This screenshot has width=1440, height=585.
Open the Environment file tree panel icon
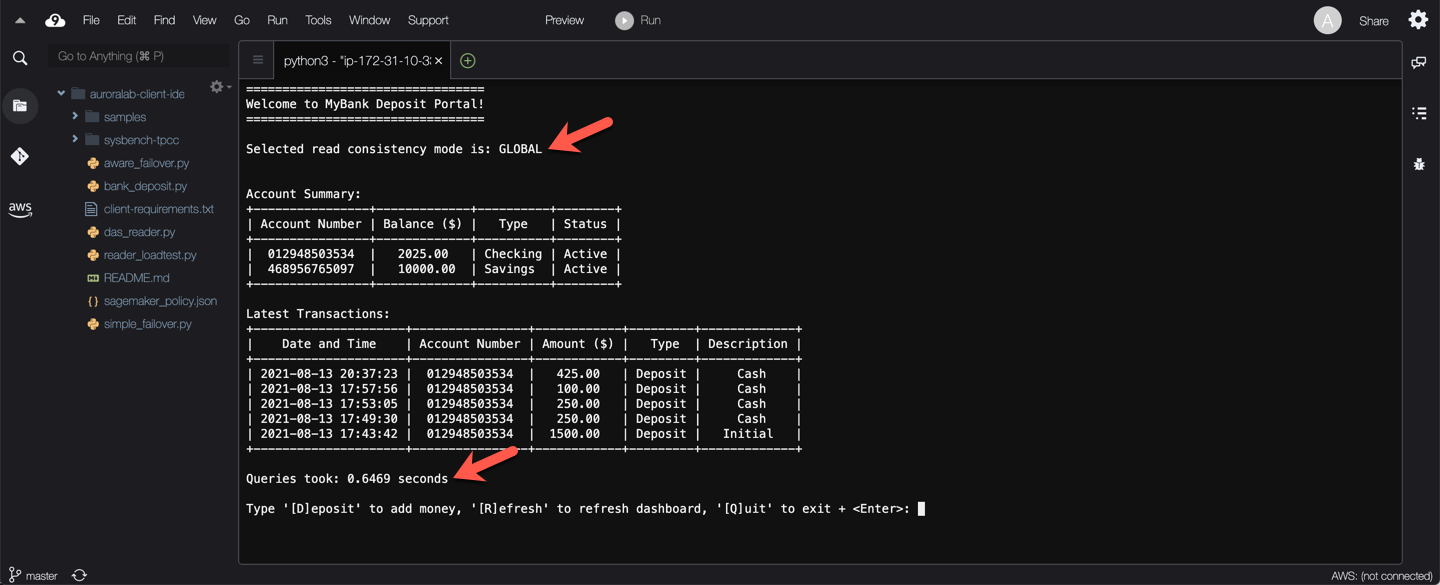coord(20,106)
